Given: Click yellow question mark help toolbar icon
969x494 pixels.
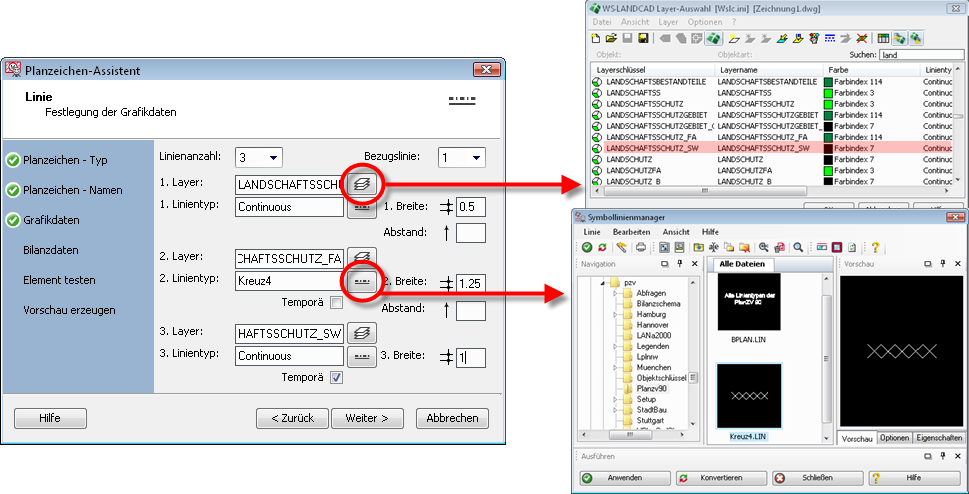Looking at the screenshot, I should point(875,247).
